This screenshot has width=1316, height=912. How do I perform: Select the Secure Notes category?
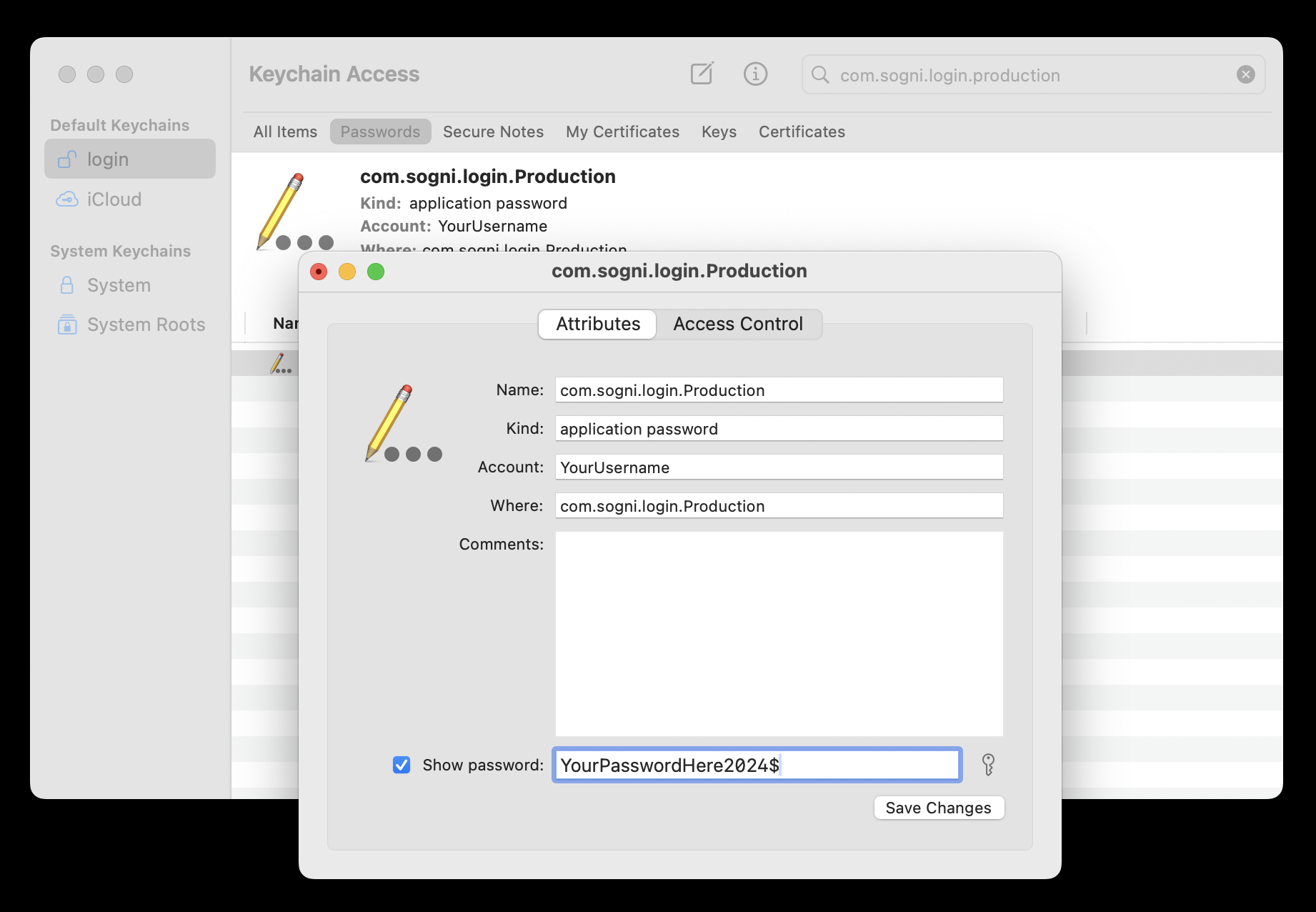493,132
